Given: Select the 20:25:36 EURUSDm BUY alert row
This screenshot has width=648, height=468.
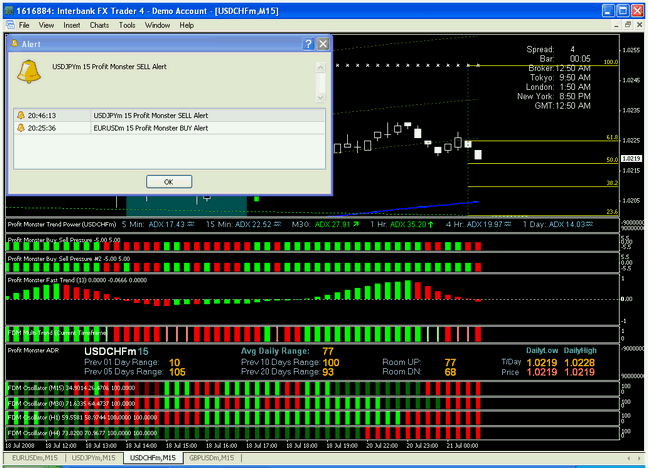Looking at the screenshot, I should coord(169,128).
